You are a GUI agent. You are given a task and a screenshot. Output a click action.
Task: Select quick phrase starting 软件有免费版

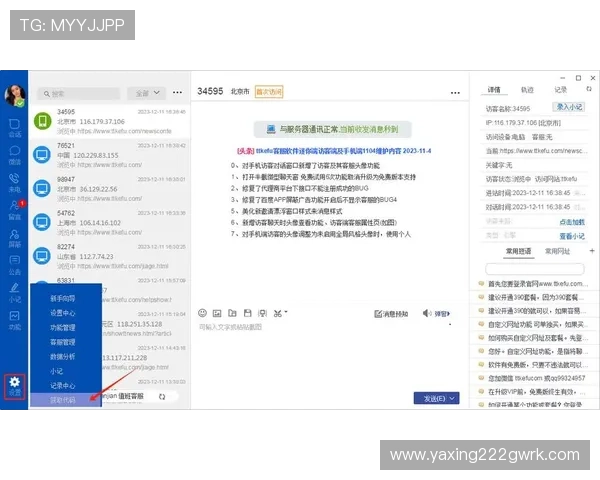(534, 365)
